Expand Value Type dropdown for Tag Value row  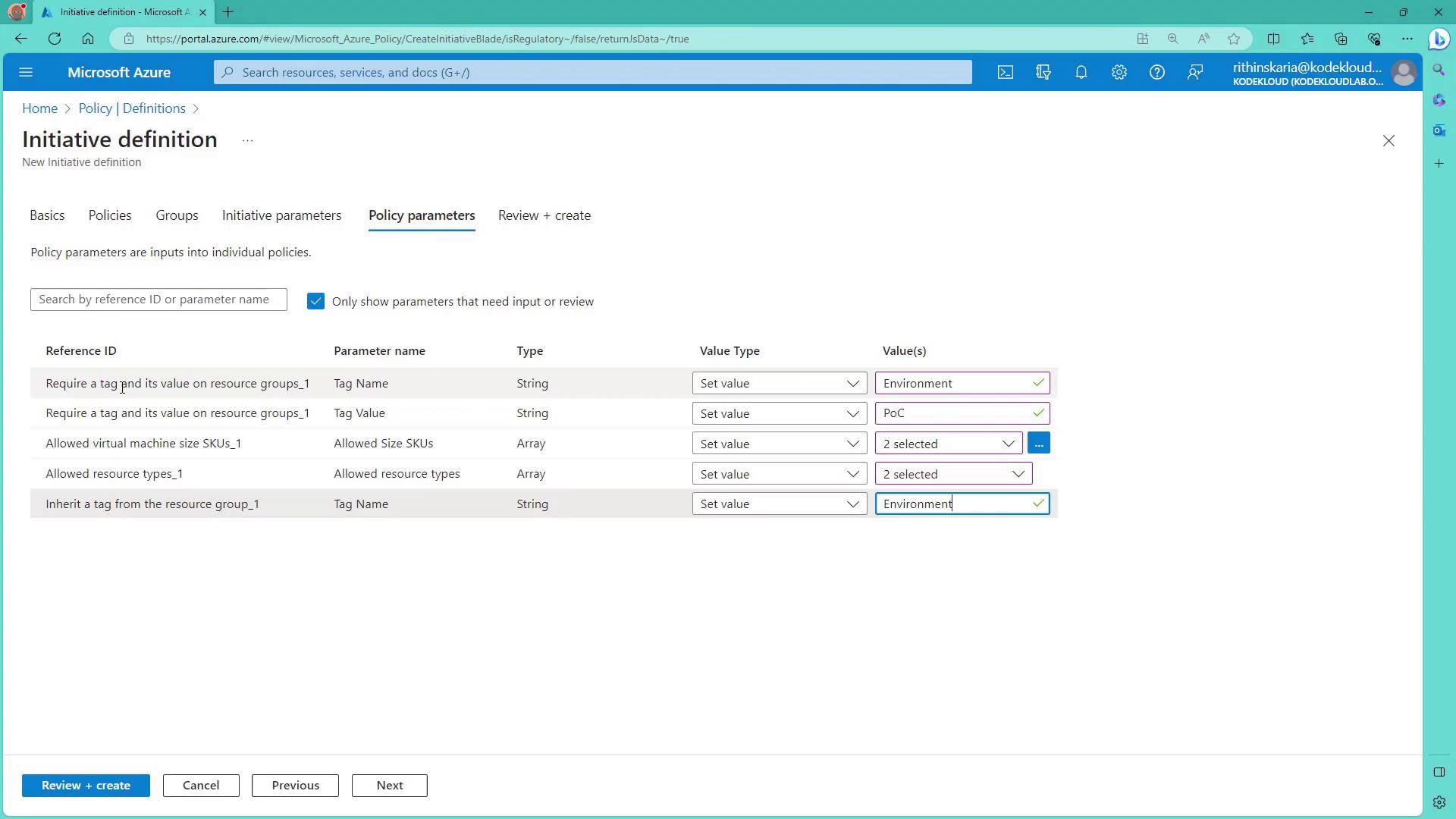point(779,413)
